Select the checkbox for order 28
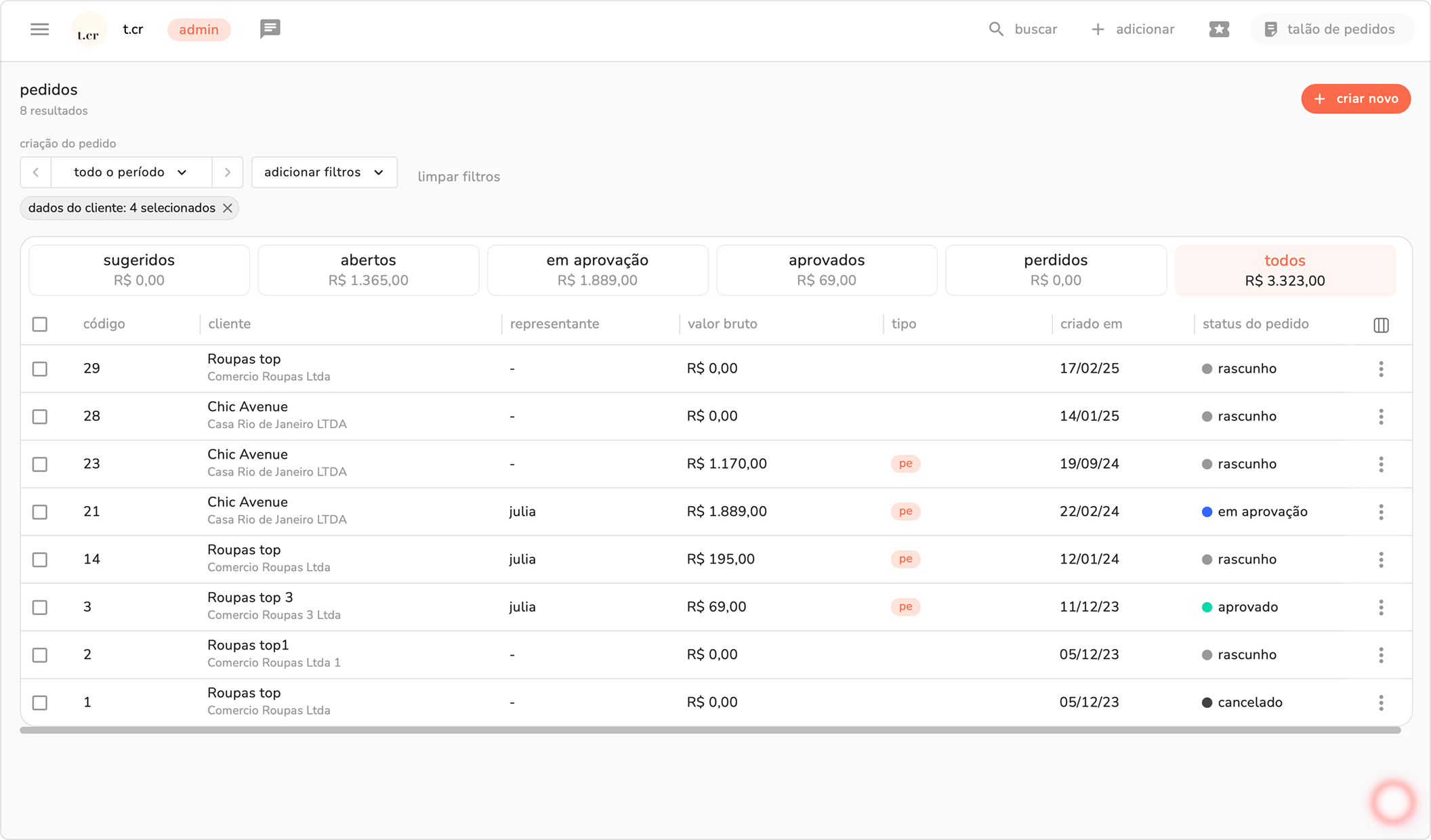 pos(40,417)
